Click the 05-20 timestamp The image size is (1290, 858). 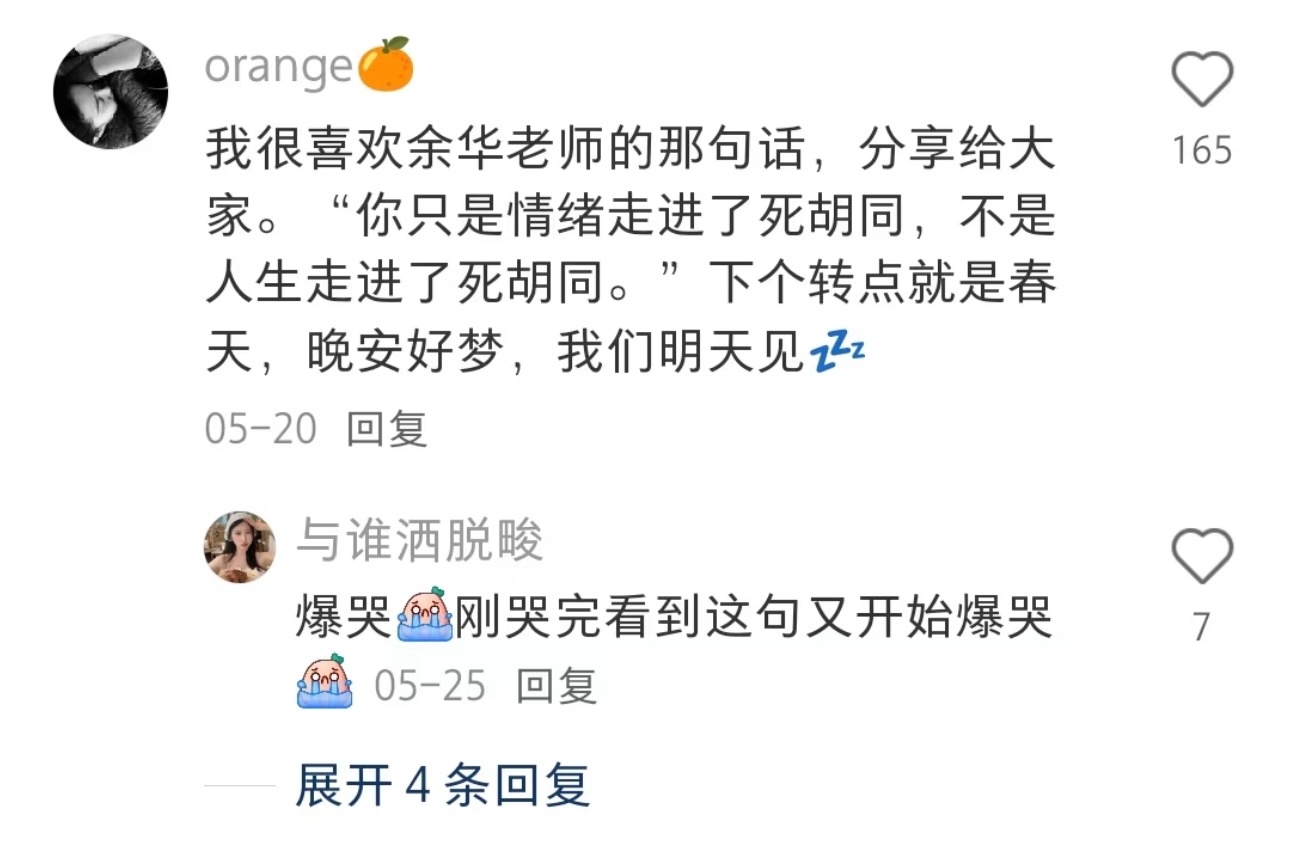(261, 429)
